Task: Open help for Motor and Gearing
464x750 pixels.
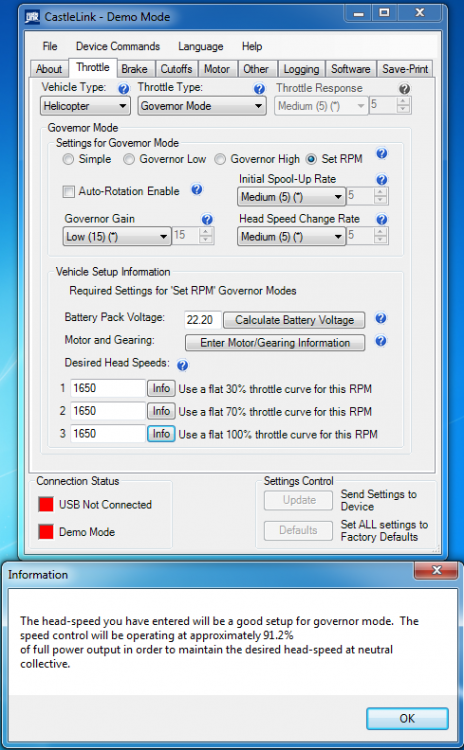Action: (x=381, y=341)
